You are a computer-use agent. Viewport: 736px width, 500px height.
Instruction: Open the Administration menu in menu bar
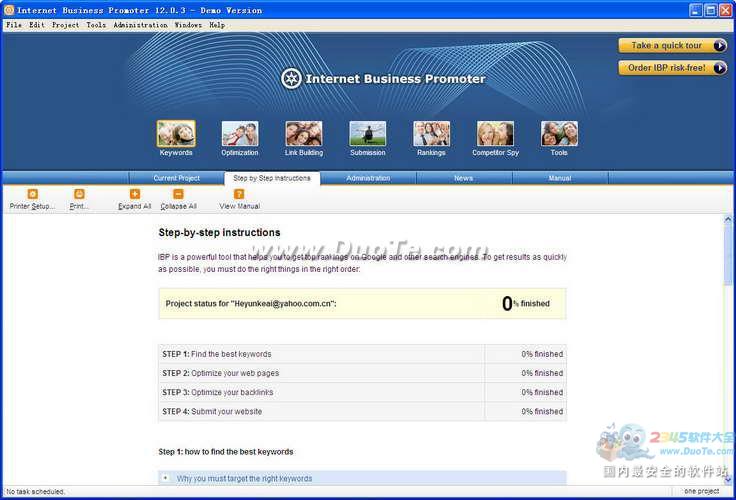click(x=140, y=25)
